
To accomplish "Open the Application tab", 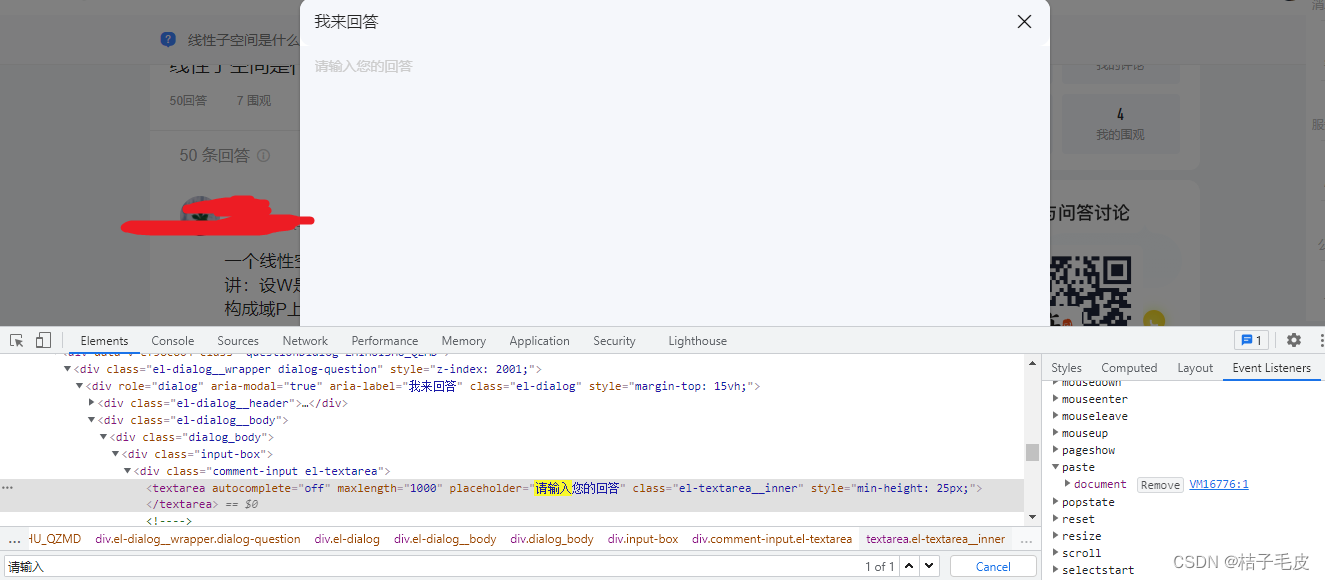I will tap(539, 341).
